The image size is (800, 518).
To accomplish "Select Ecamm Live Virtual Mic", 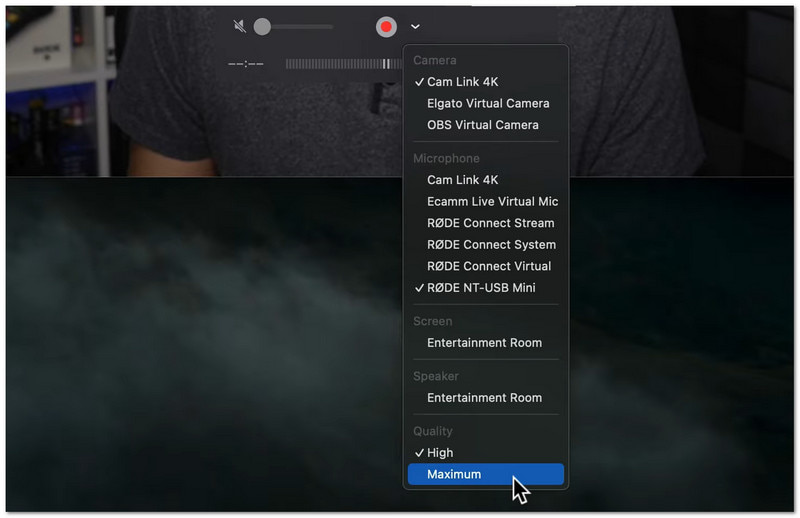I will click(486, 202).
